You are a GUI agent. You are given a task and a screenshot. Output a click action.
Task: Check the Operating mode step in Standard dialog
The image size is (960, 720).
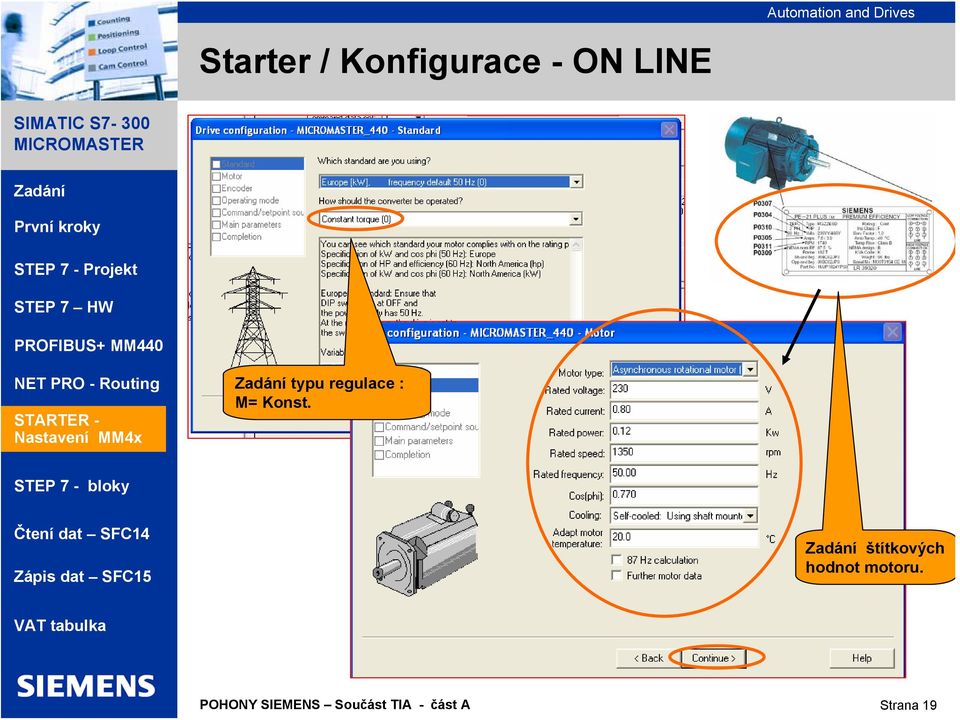216,201
